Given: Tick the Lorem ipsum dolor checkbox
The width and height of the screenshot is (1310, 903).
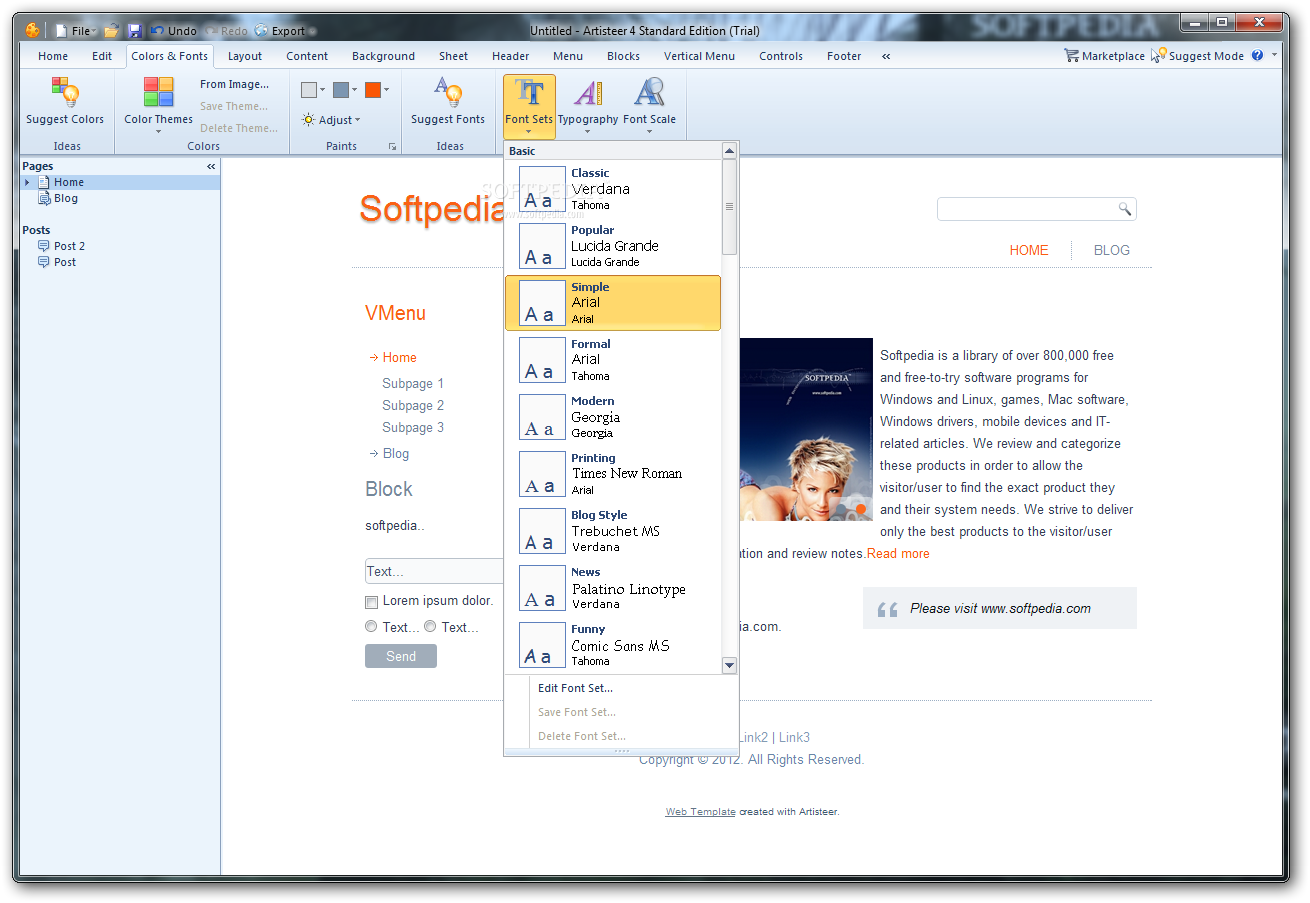Looking at the screenshot, I should (x=371, y=602).
